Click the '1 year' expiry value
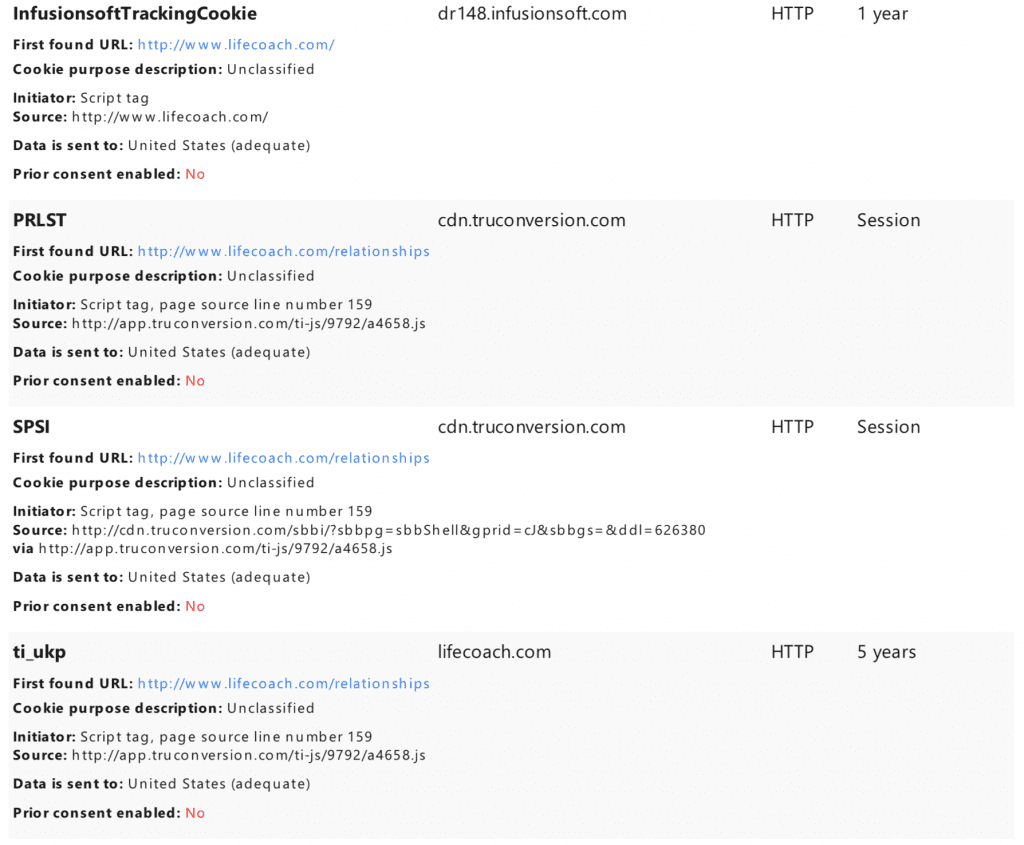The width and height of the screenshot is (1024, 845). point(882,14)
